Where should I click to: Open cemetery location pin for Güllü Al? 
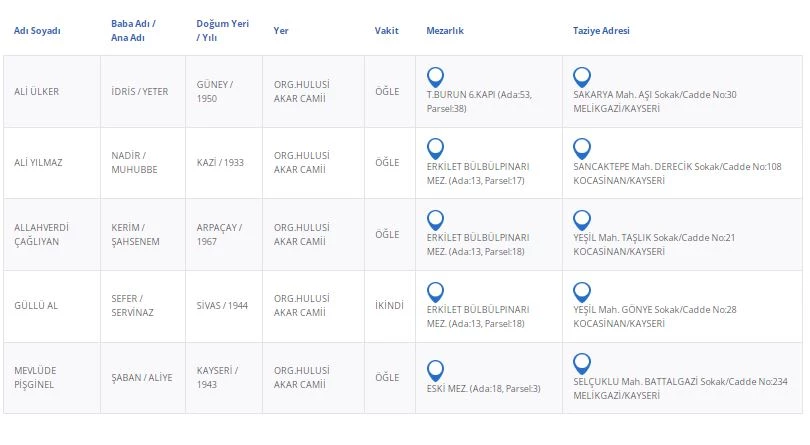(x=435, y=291)
